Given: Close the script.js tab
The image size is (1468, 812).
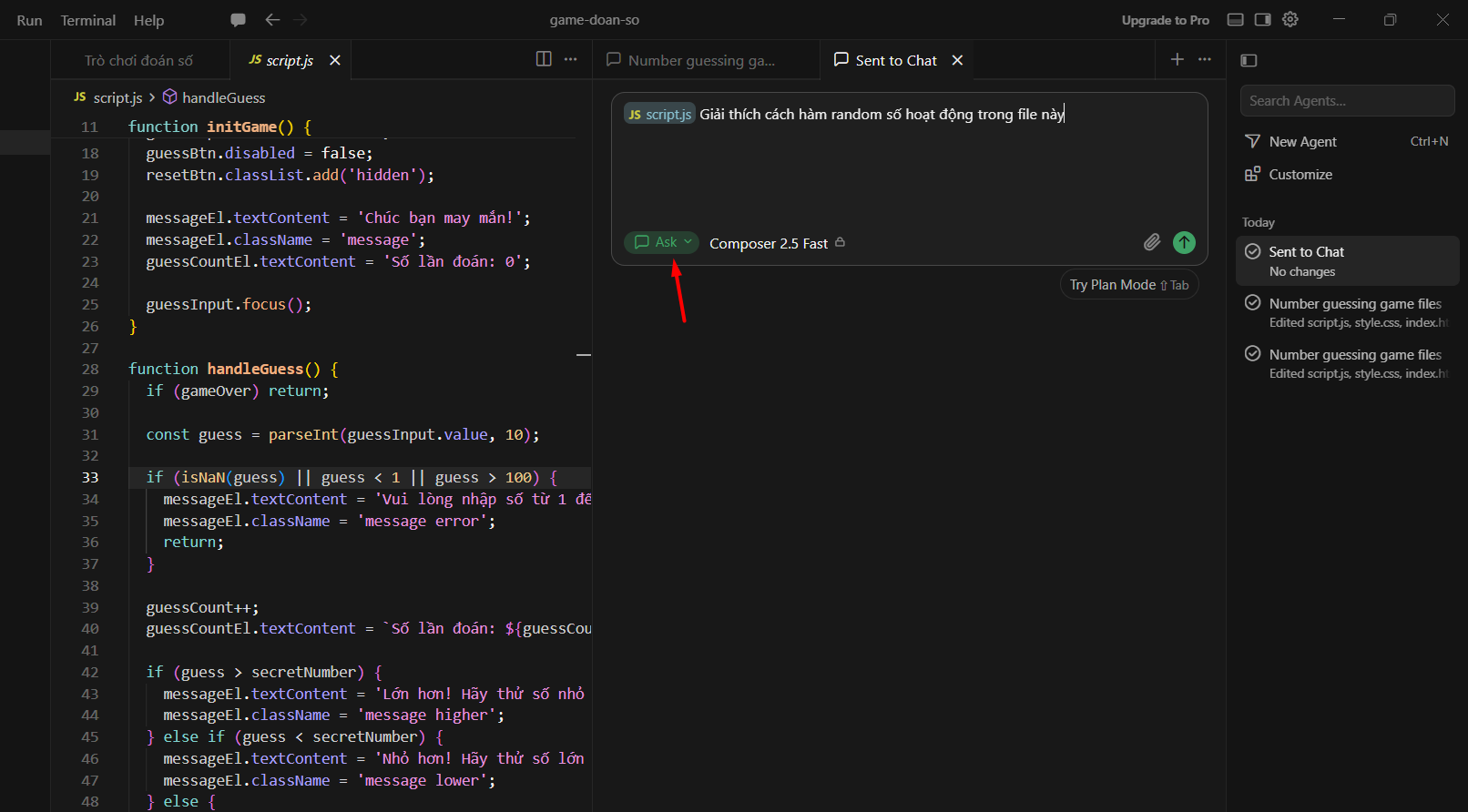Looking at the screenshot, I should pos(335,60).
